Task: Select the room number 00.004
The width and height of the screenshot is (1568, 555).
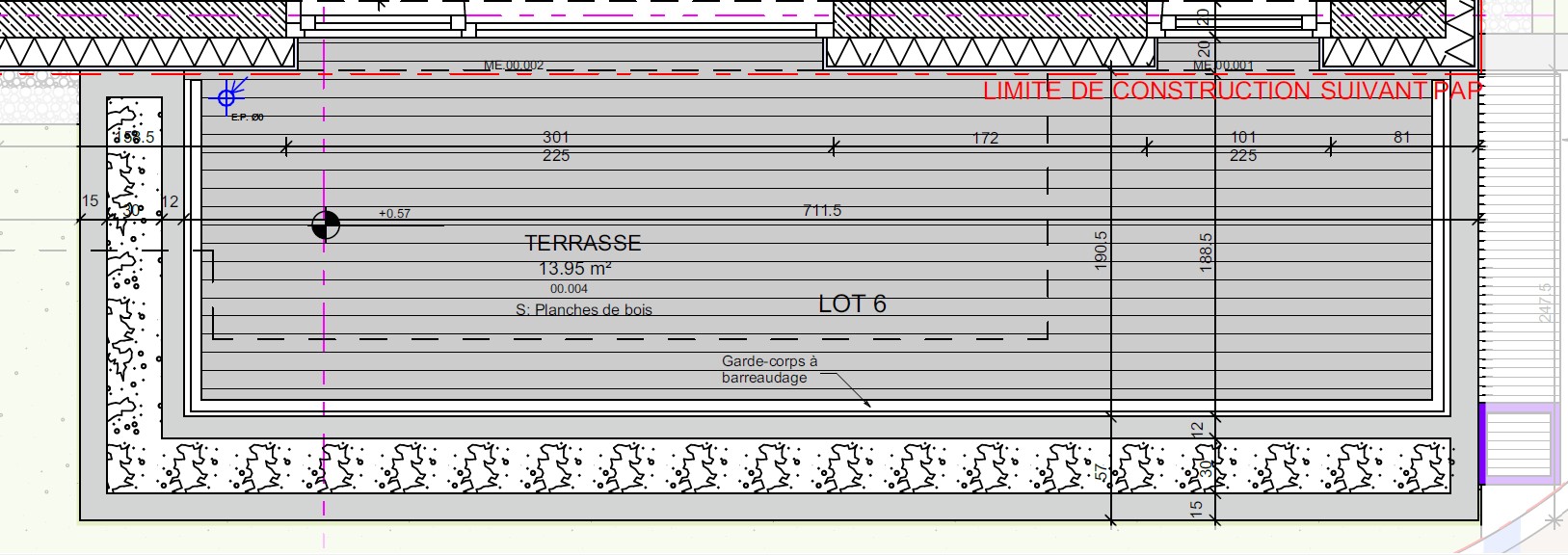Action: tap(569, 289)
